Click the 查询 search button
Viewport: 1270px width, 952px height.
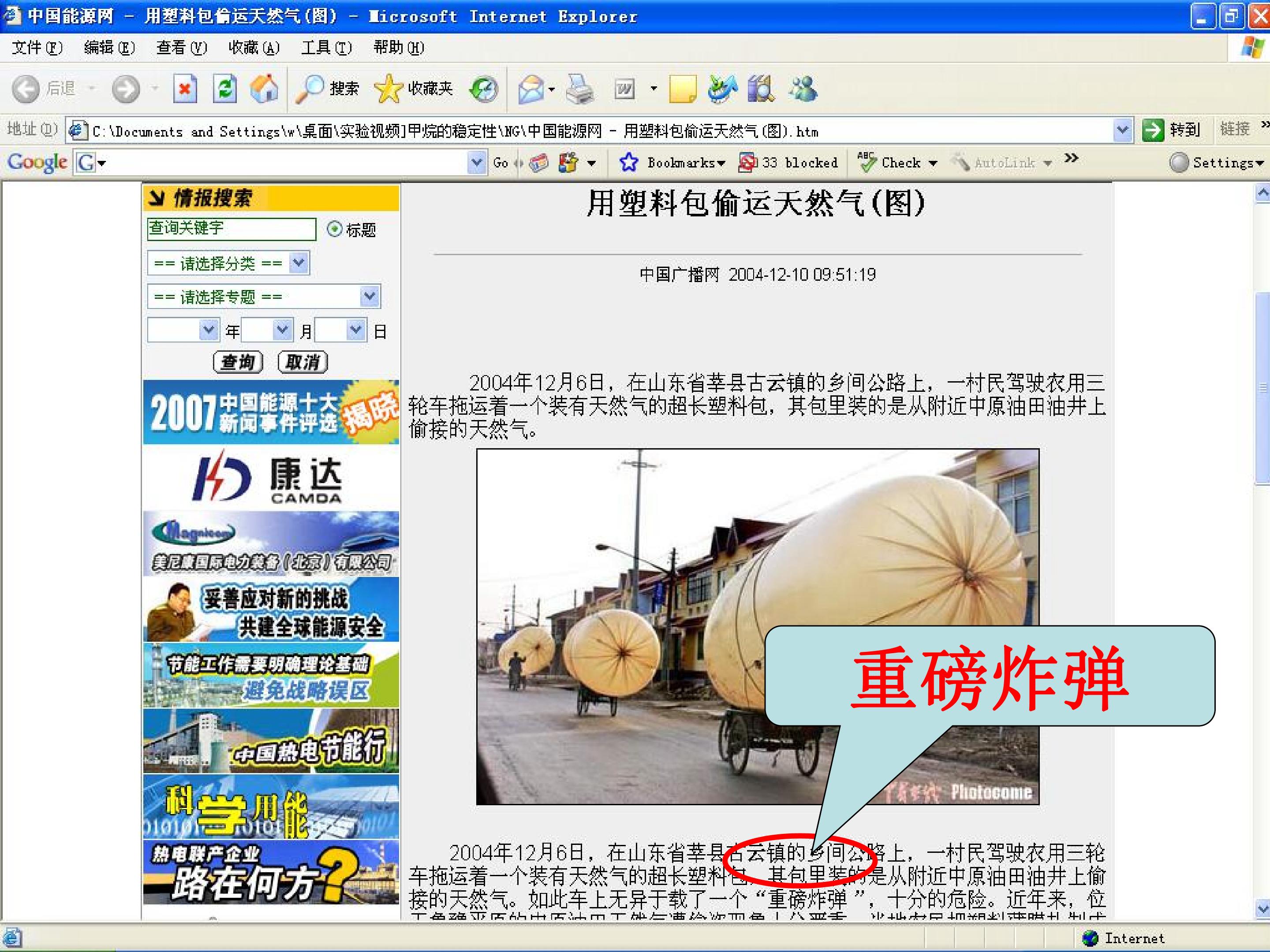coord(238,362)
